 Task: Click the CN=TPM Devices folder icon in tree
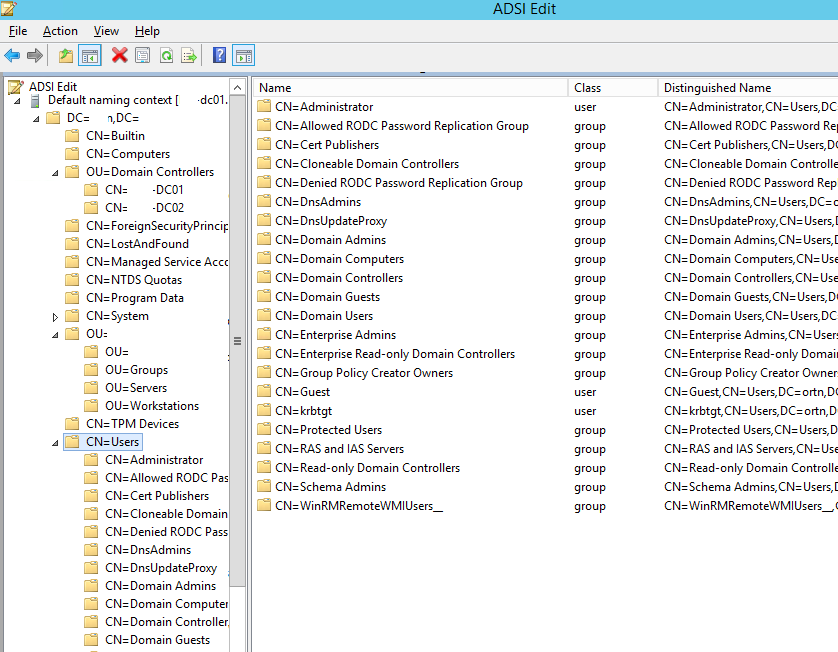pos(72,424)
